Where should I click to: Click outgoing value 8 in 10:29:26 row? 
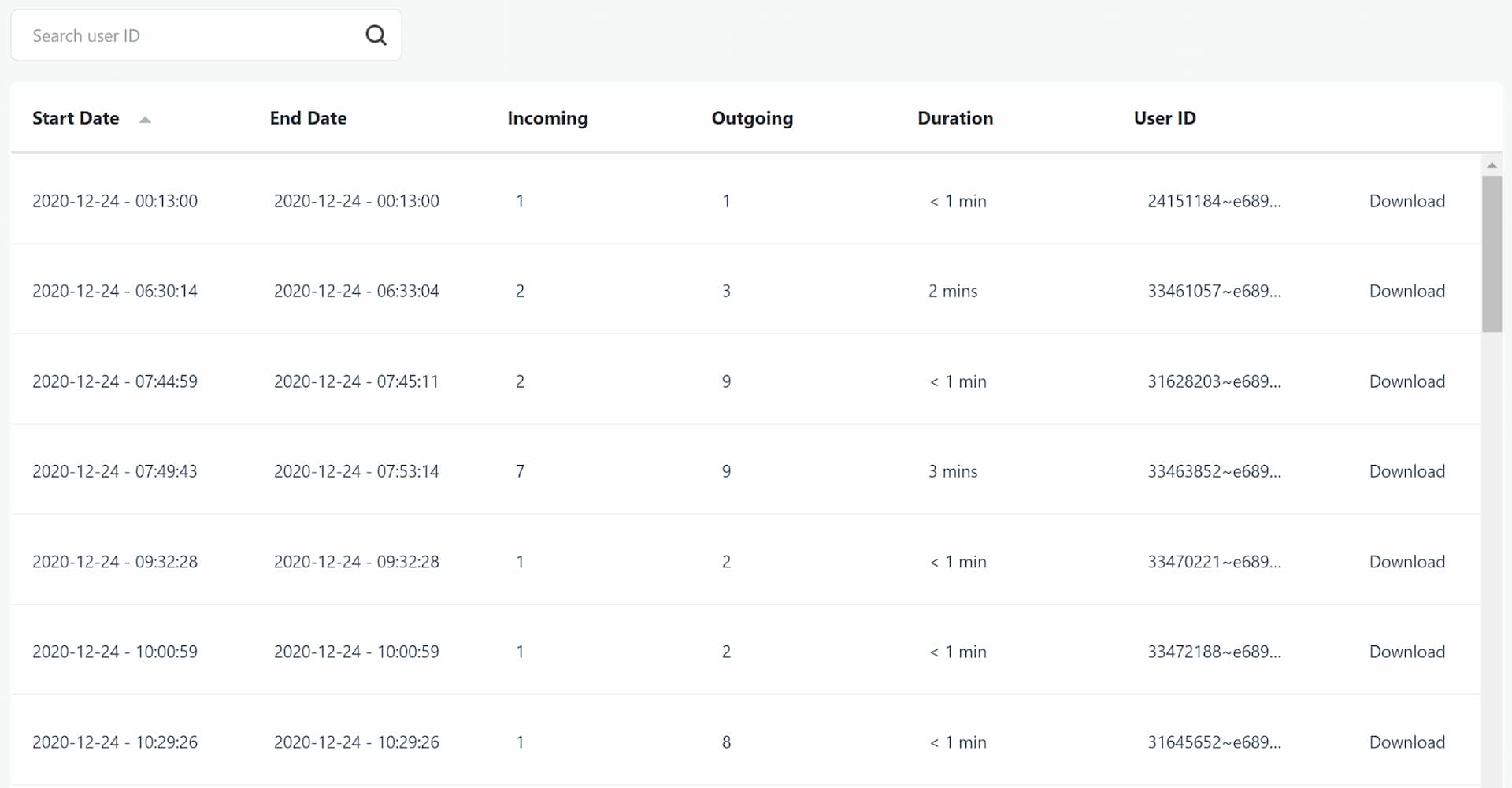click(726, 742)
